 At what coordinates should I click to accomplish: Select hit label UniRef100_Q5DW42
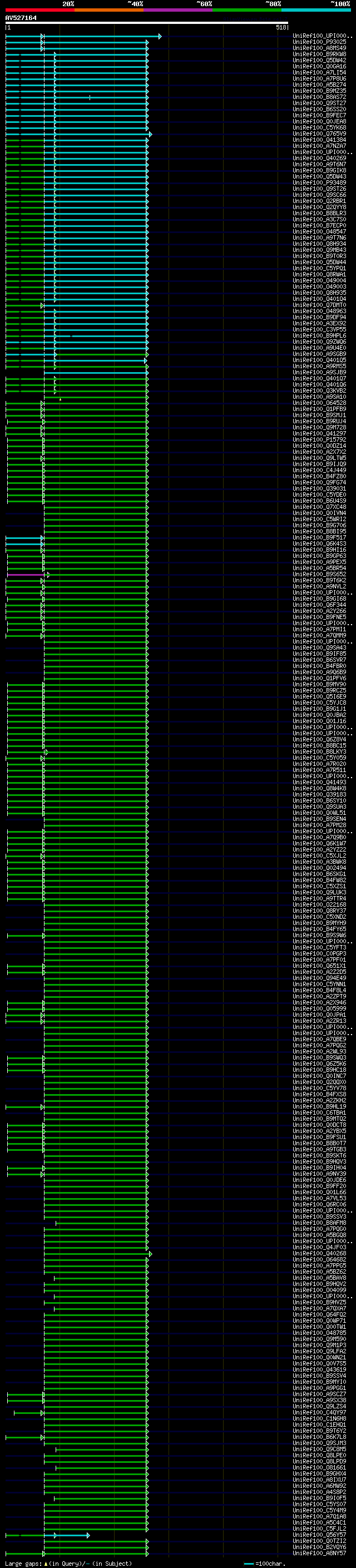(x=319, y=60)
